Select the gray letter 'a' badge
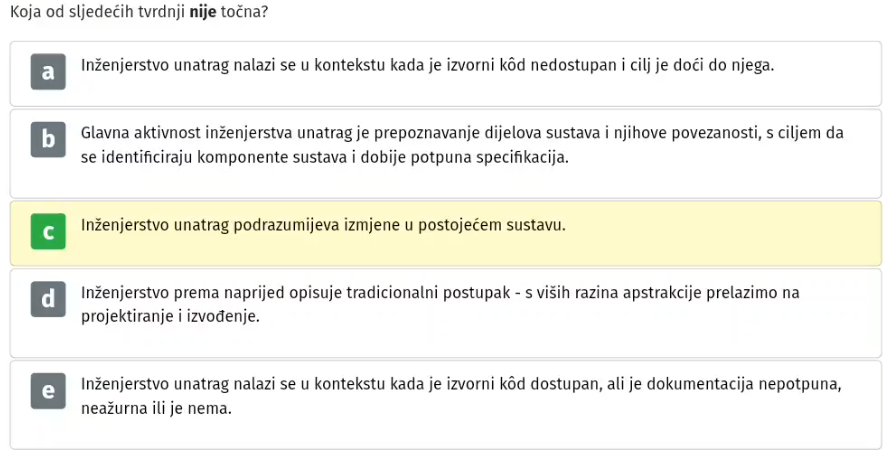This screenshot has width=890, height=457. (48, 72)
